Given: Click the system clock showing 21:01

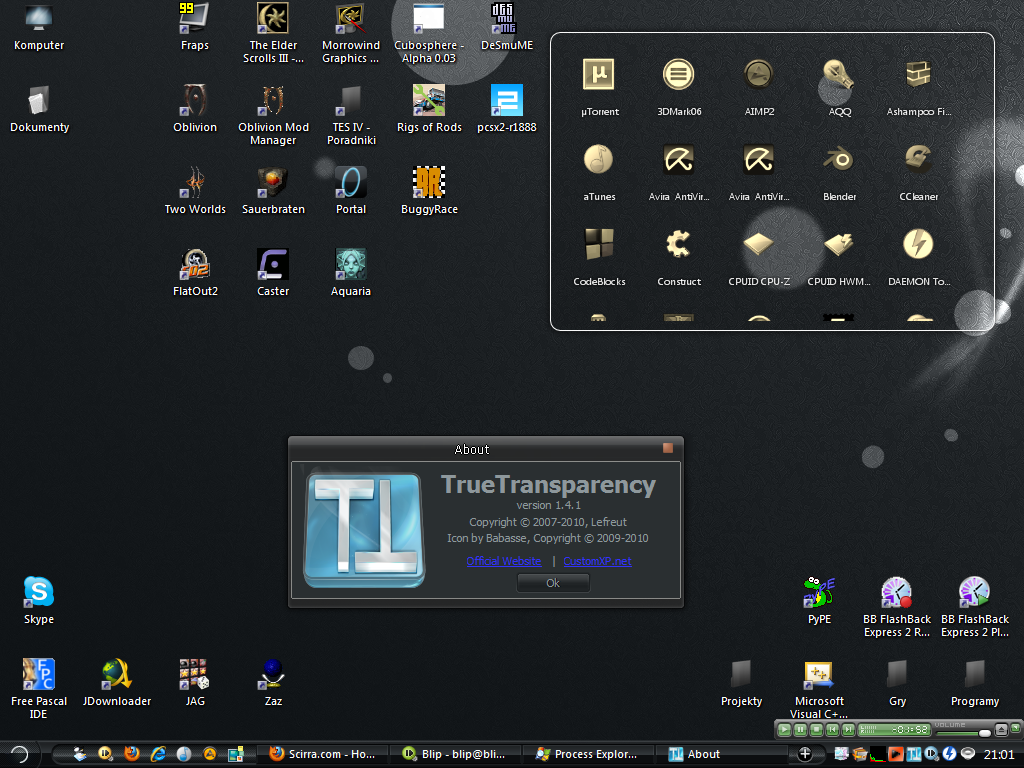Looking at the screenshot, I should click(999, 755).
